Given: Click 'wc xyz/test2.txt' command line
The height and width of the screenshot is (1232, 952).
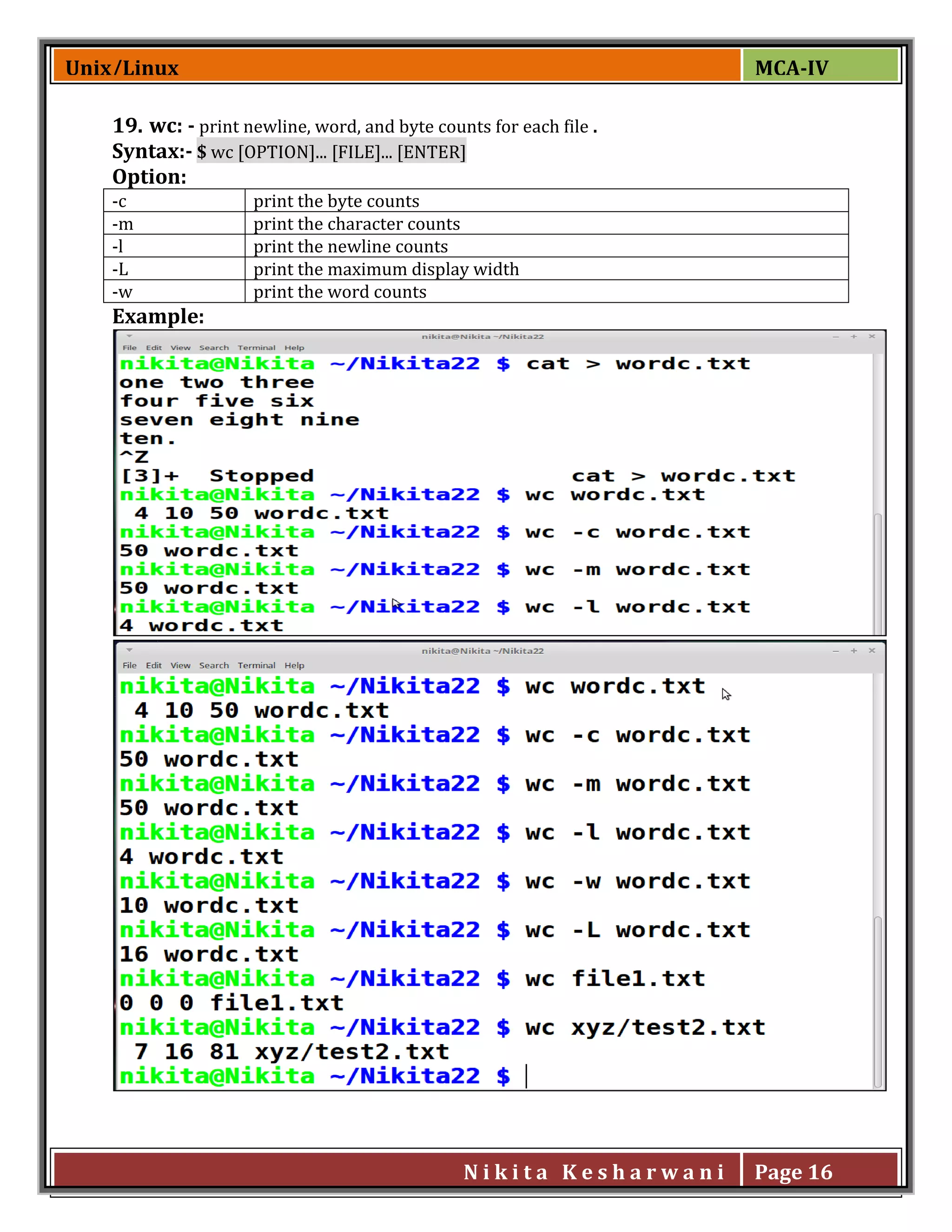Looking at the screenshot, I should [645, 1028].
